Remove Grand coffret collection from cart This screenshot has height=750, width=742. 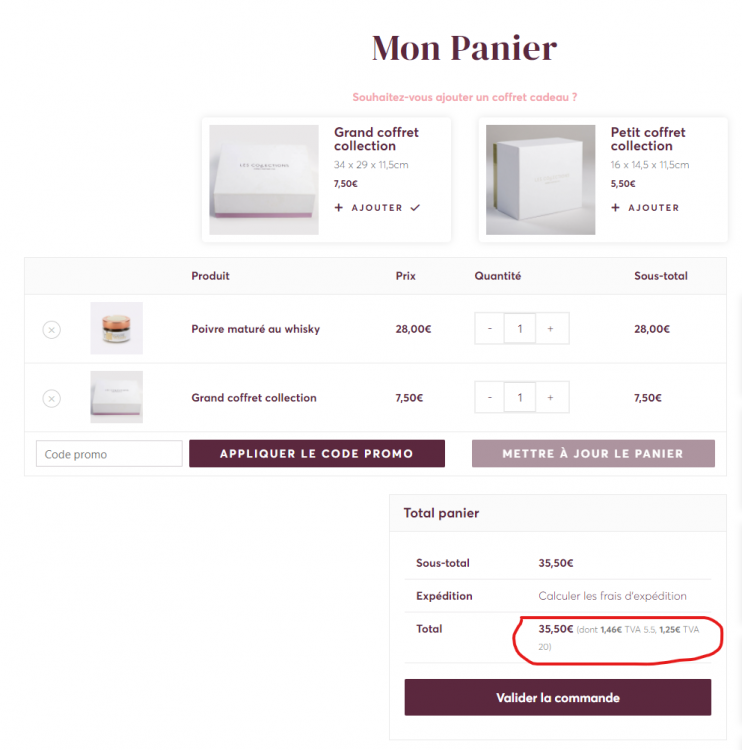tap(51, 398)
